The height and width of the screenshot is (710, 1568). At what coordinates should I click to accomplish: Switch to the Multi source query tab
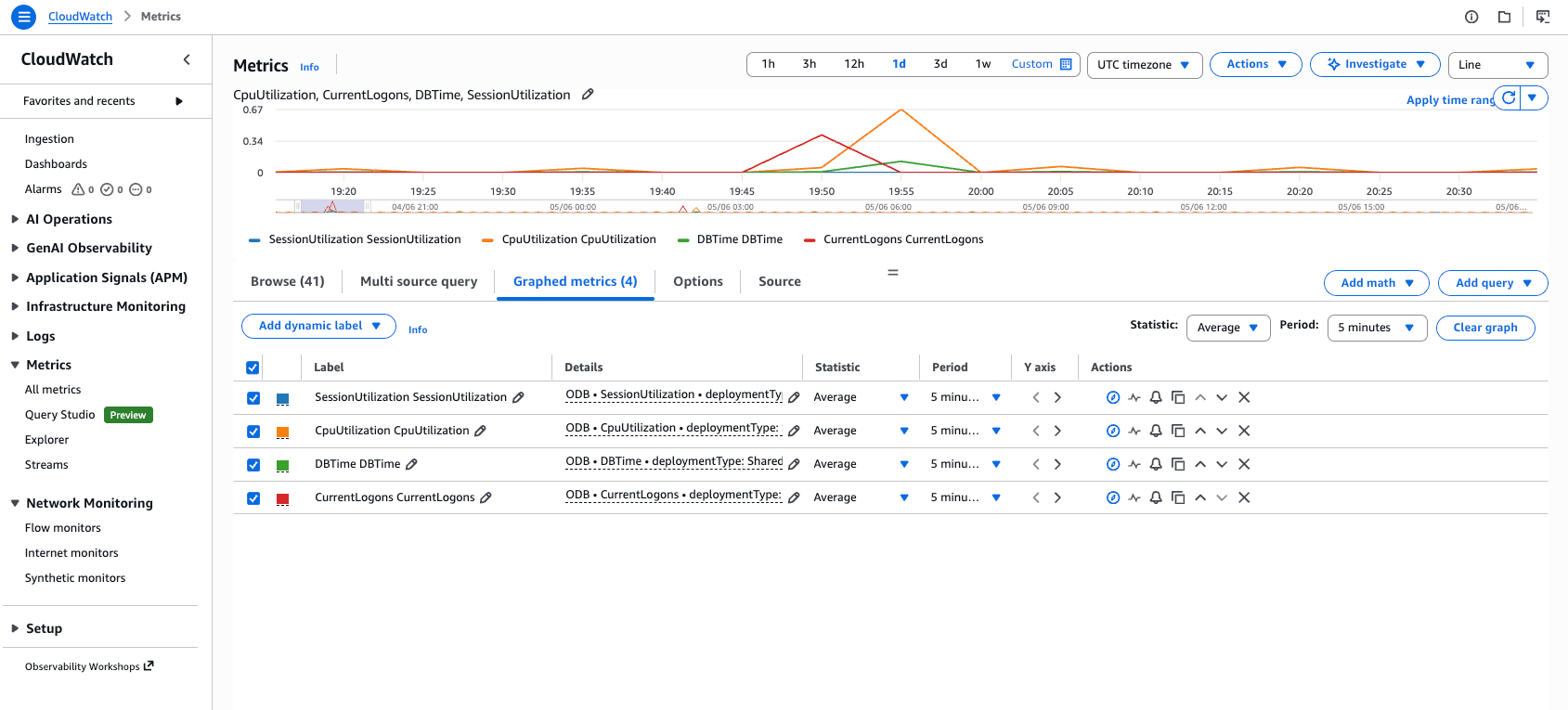pyautogui.click(x=419, y=281)
